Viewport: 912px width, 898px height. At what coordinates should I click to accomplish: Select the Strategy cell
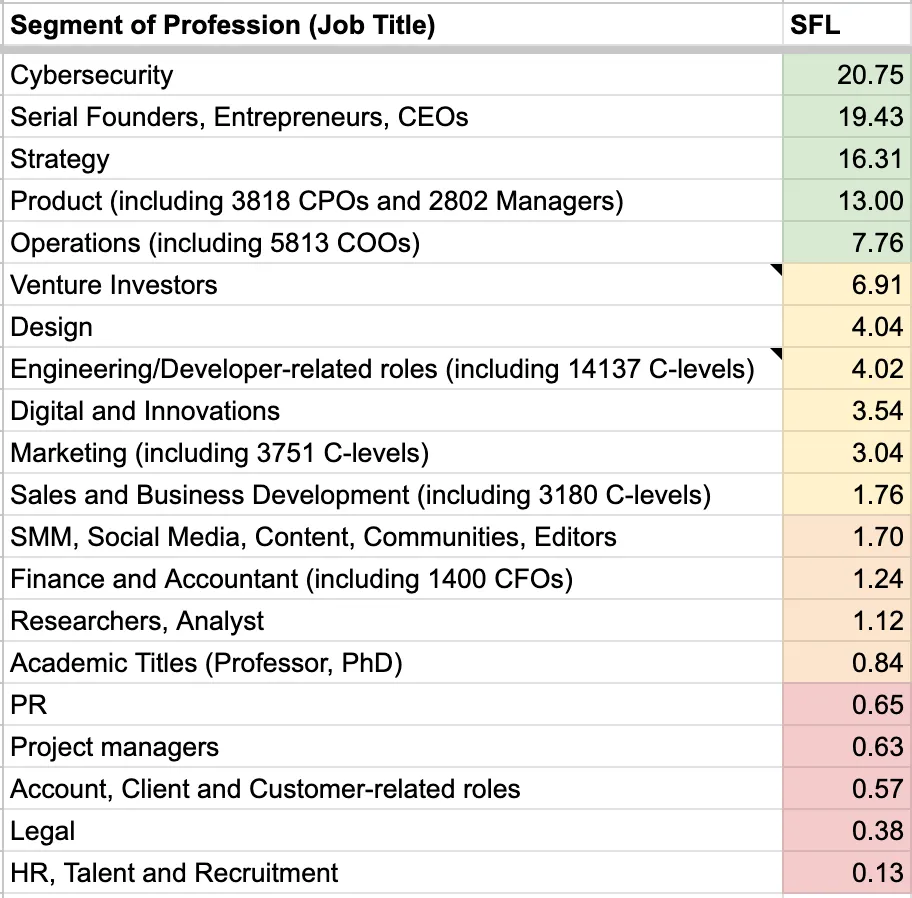(393, 159)
